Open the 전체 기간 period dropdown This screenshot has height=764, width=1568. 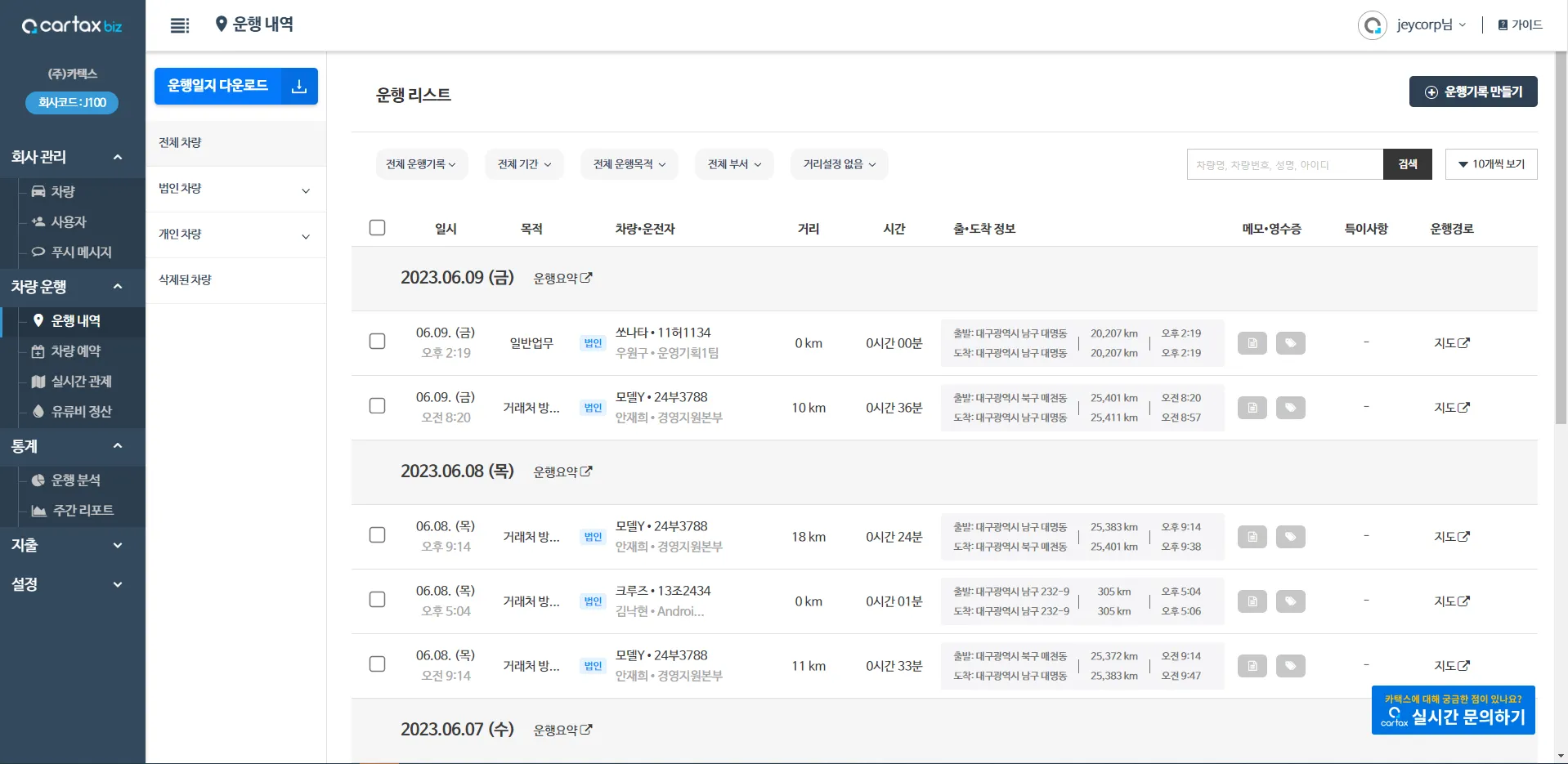525,164
